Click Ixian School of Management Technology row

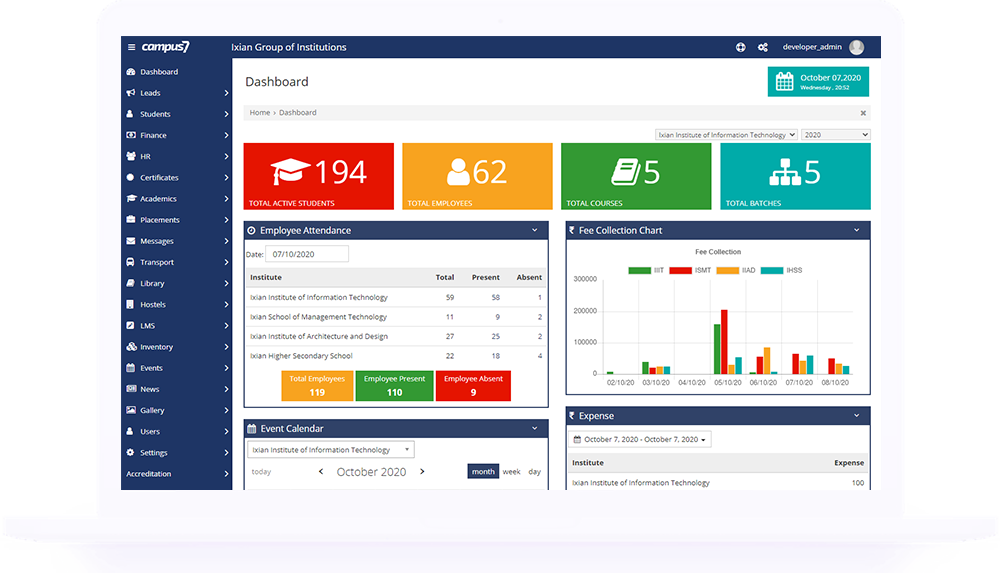pos(395,317)
